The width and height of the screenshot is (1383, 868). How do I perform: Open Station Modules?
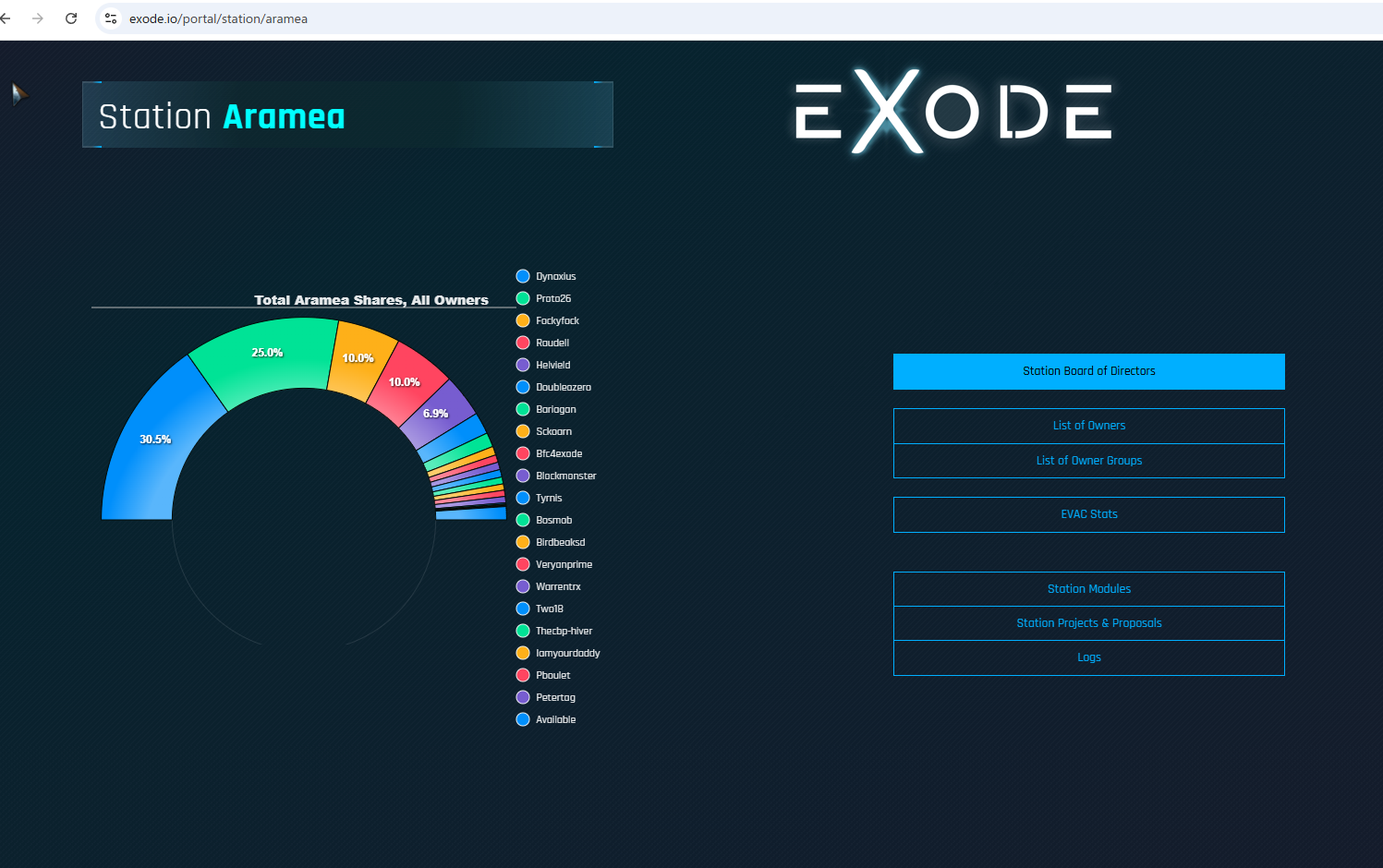pyautogui.click(x=1088, y=589)
